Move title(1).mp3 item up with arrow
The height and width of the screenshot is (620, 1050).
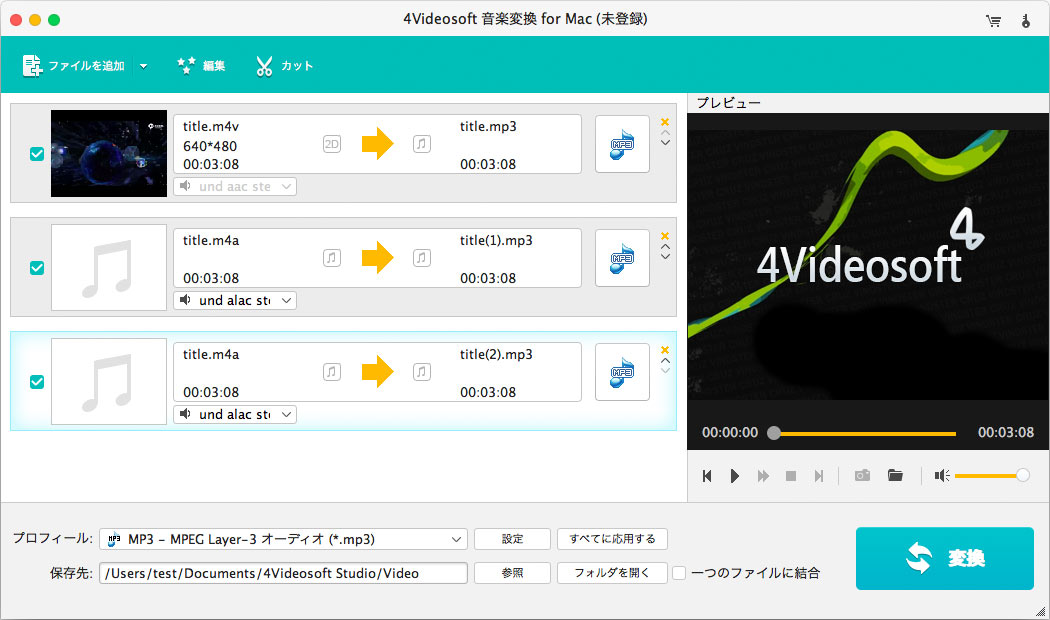(665, 246)
